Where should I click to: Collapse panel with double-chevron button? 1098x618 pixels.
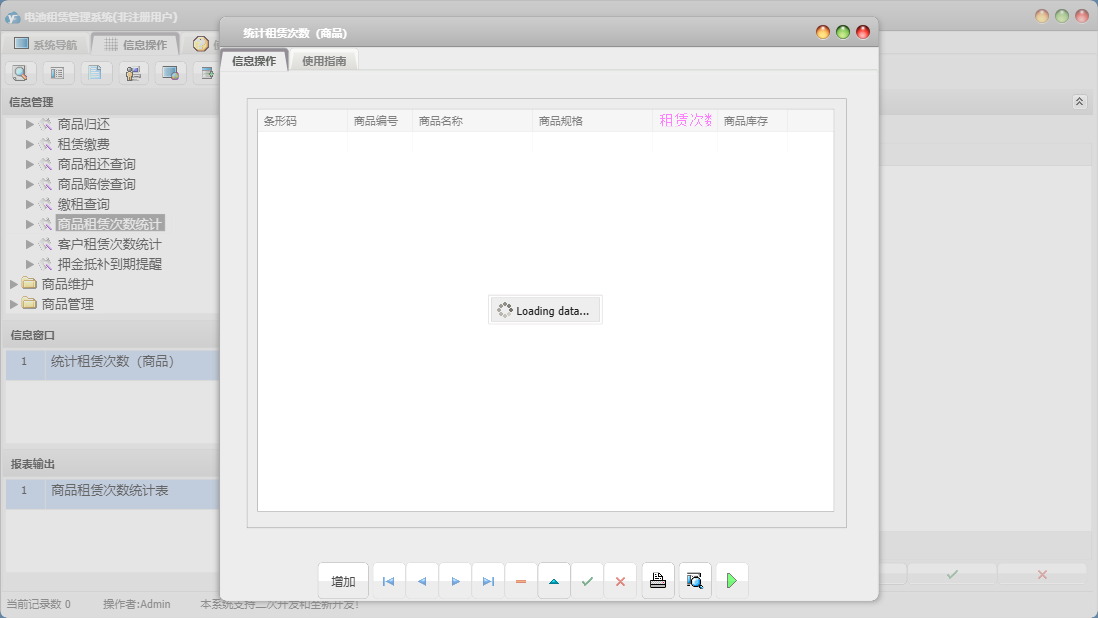(x=1079, y=102)
